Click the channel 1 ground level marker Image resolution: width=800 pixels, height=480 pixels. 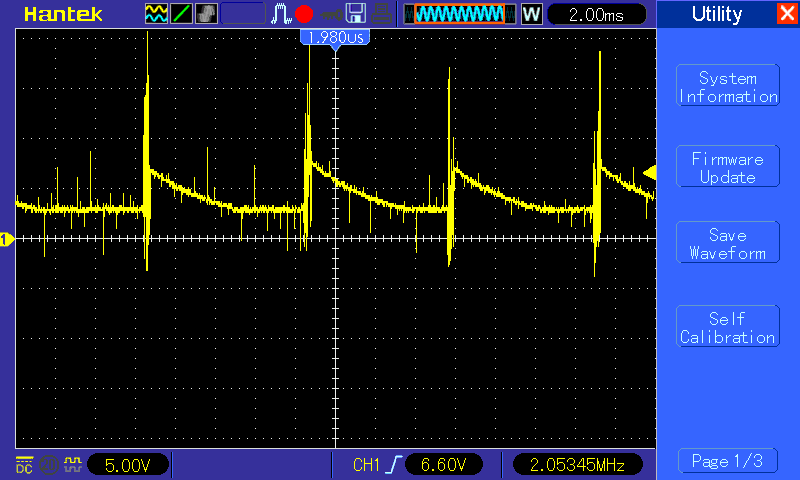click(x=7, y=239)
